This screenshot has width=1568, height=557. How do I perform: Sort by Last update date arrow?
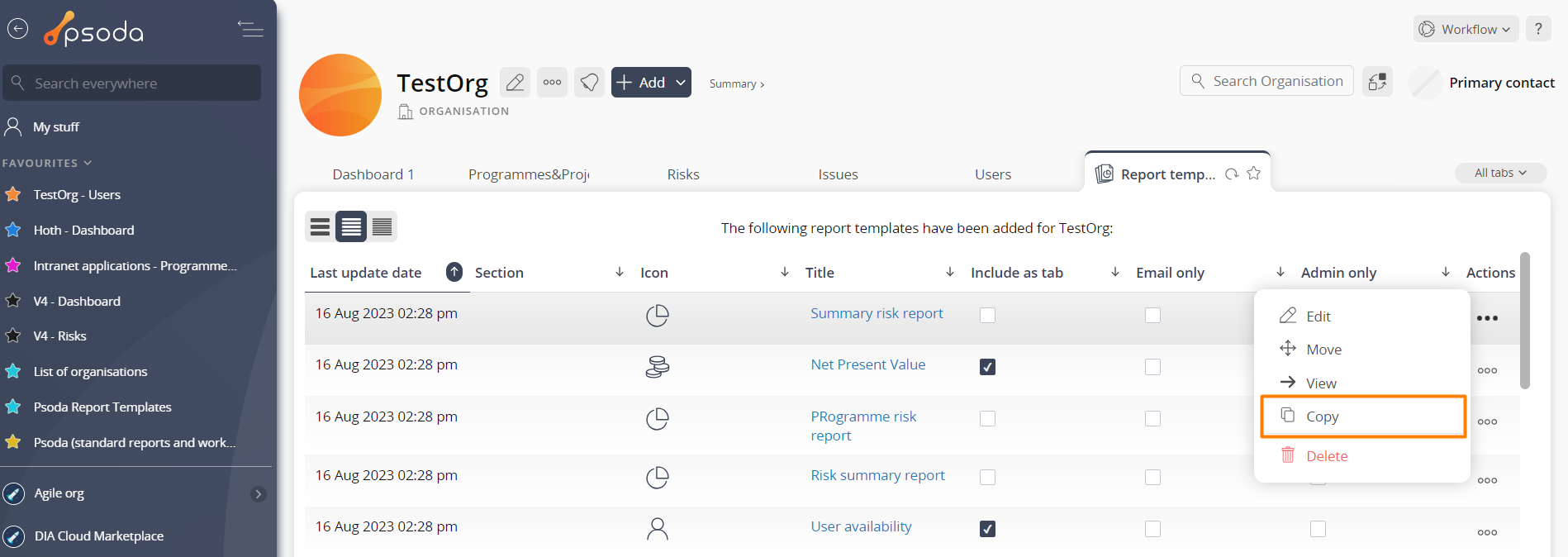[x=454, y=272]
